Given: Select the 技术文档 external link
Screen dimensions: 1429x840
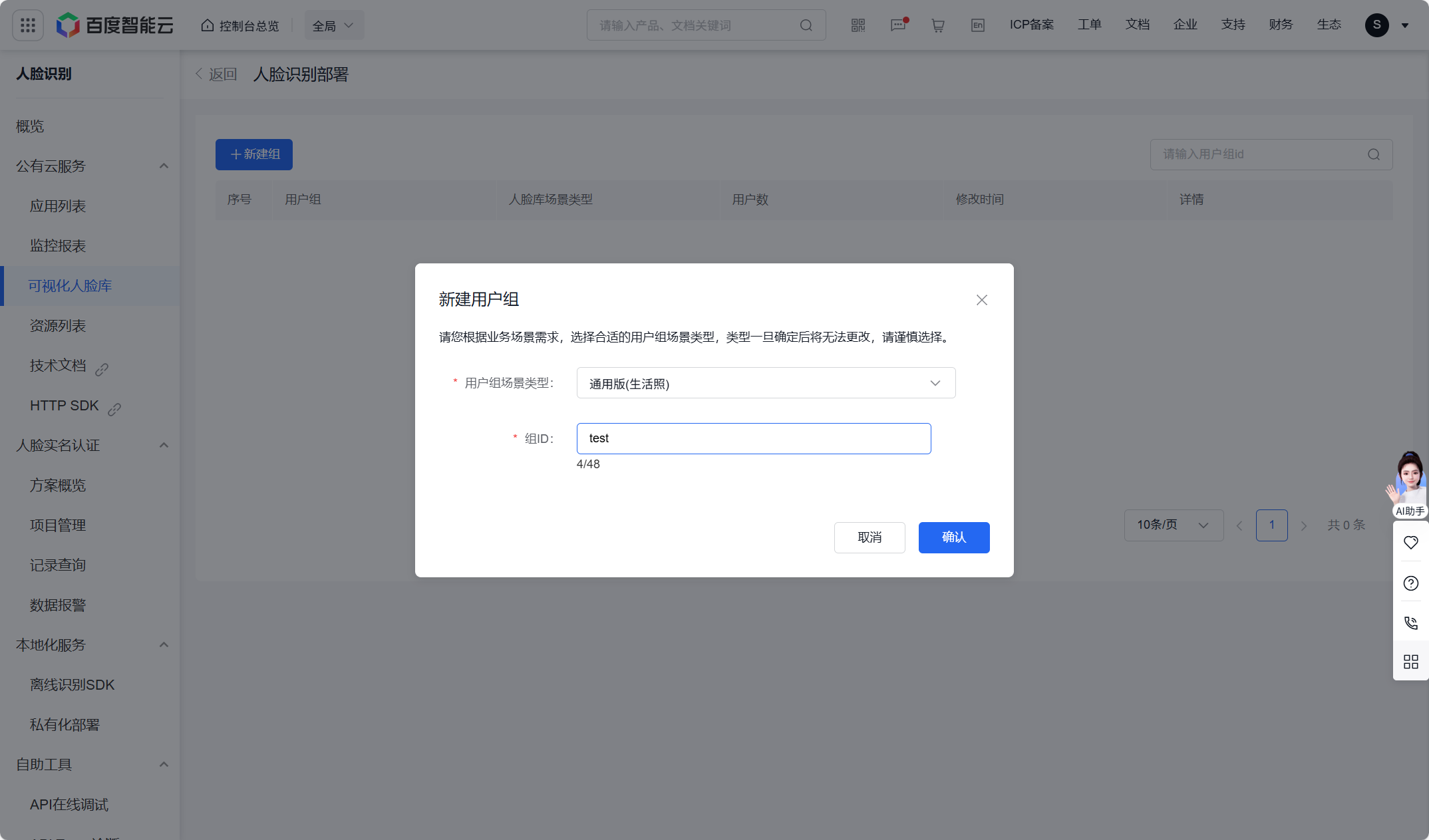Looking at the screenshot, I should tap(59, 365).
